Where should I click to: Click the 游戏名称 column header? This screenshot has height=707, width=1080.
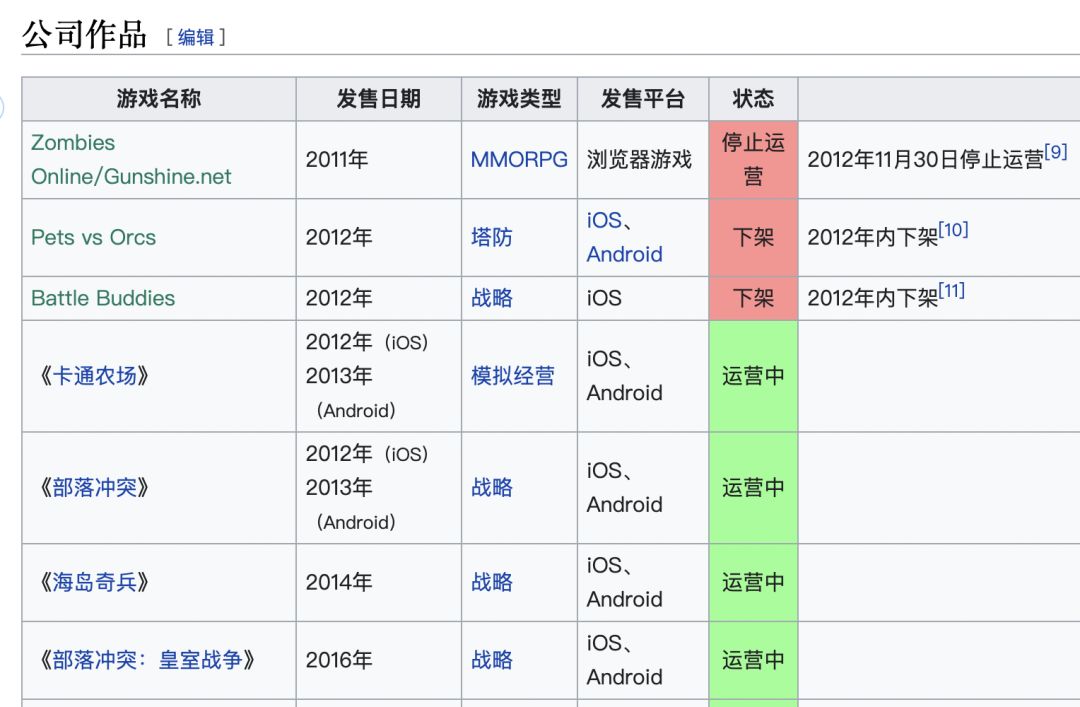point(159,99)
